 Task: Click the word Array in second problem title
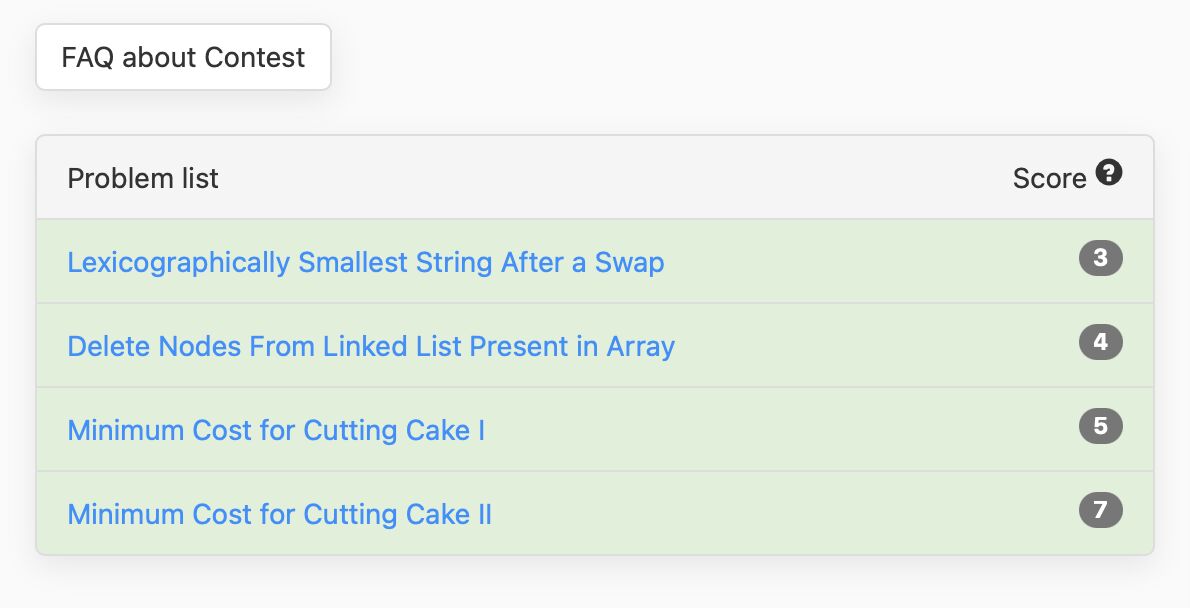[641, 346]
